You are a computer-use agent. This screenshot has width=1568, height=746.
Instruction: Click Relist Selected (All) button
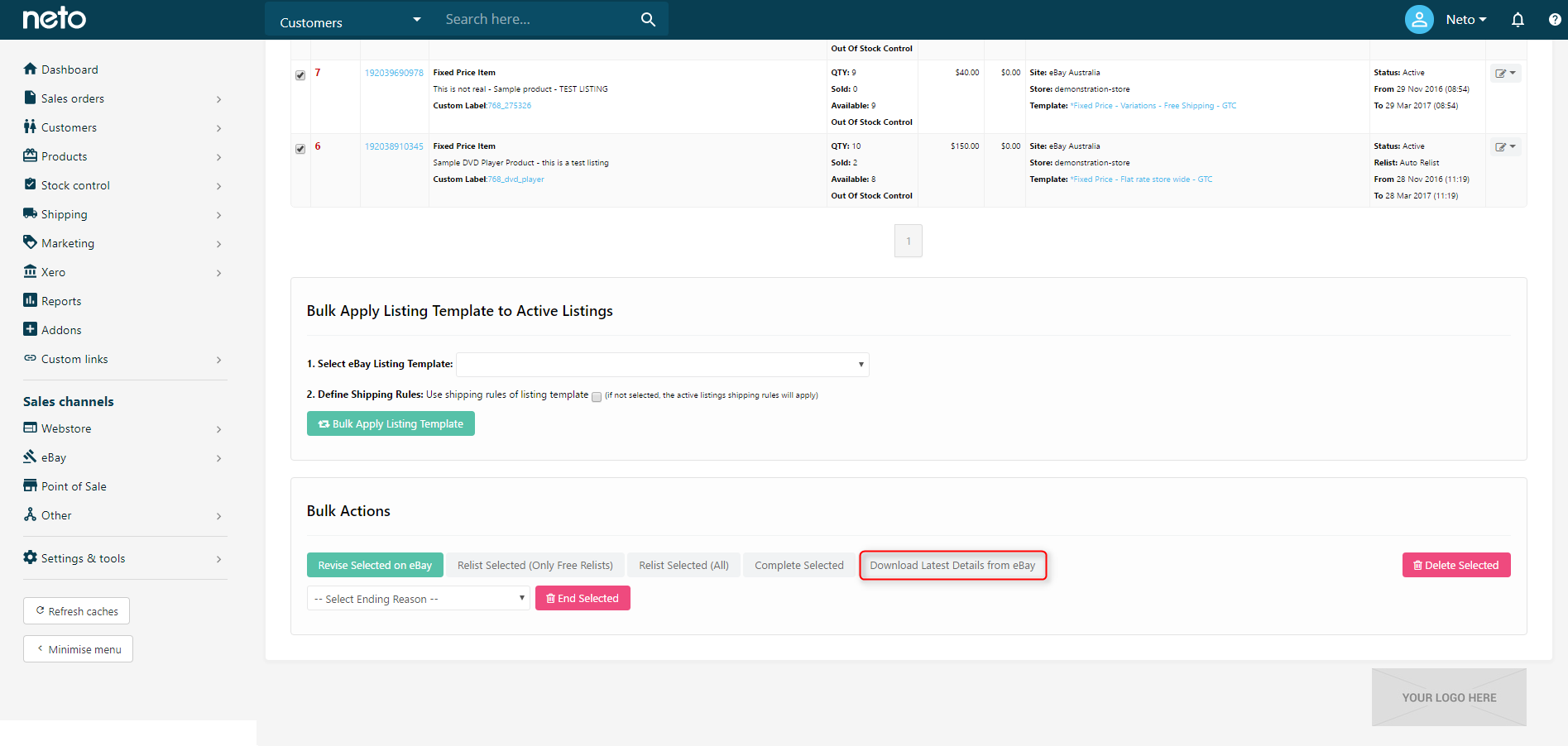tap(683, 565)
